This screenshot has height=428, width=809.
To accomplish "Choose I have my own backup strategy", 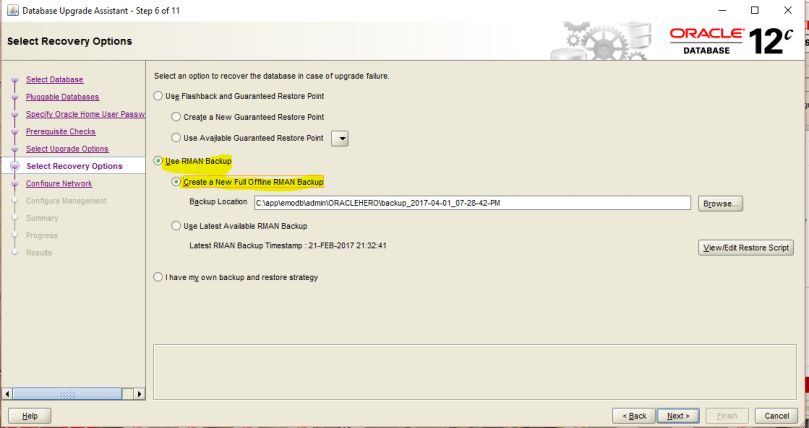I will tap(158, 277).
